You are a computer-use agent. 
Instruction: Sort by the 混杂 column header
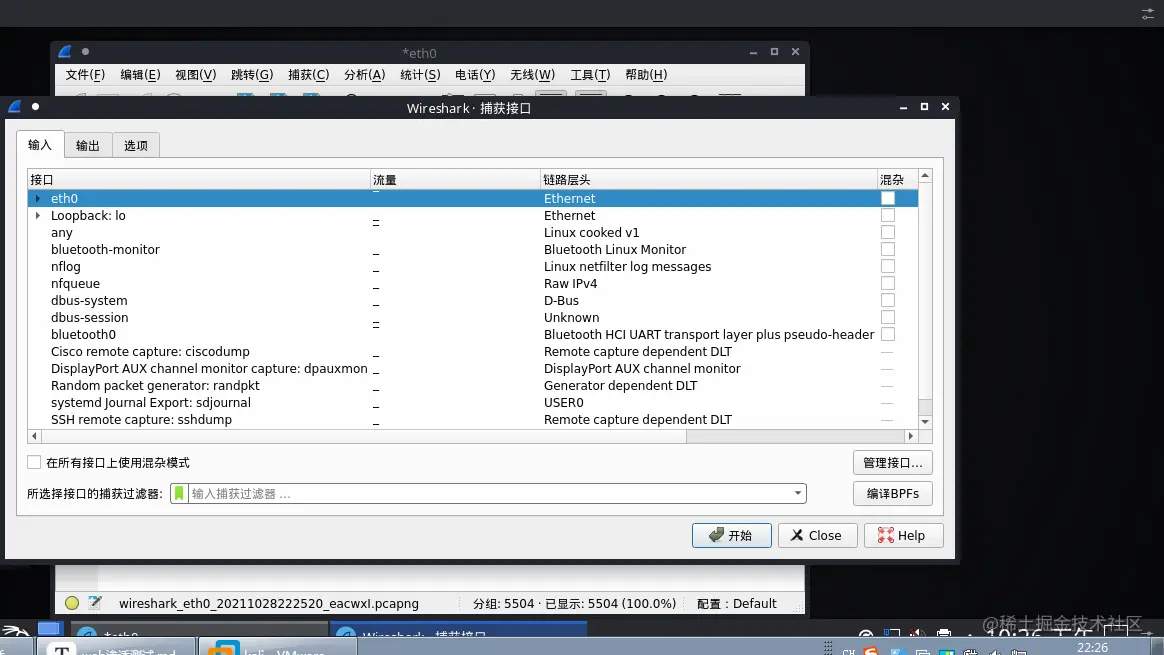click(897, 180)
